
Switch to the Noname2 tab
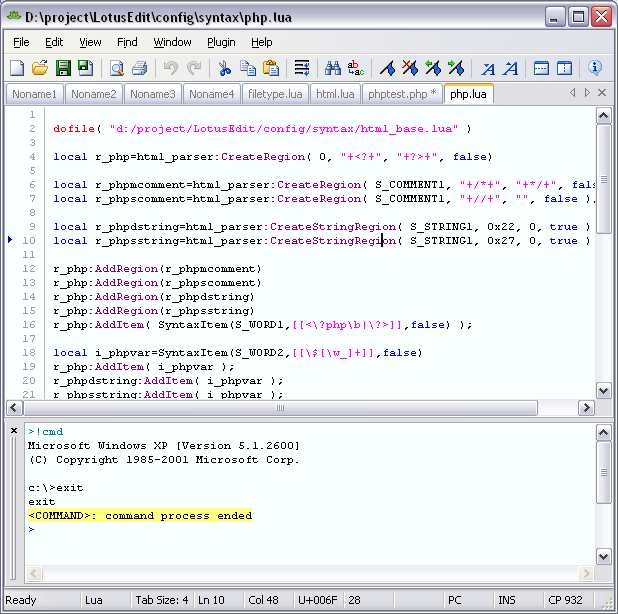[x=94, y=94]
